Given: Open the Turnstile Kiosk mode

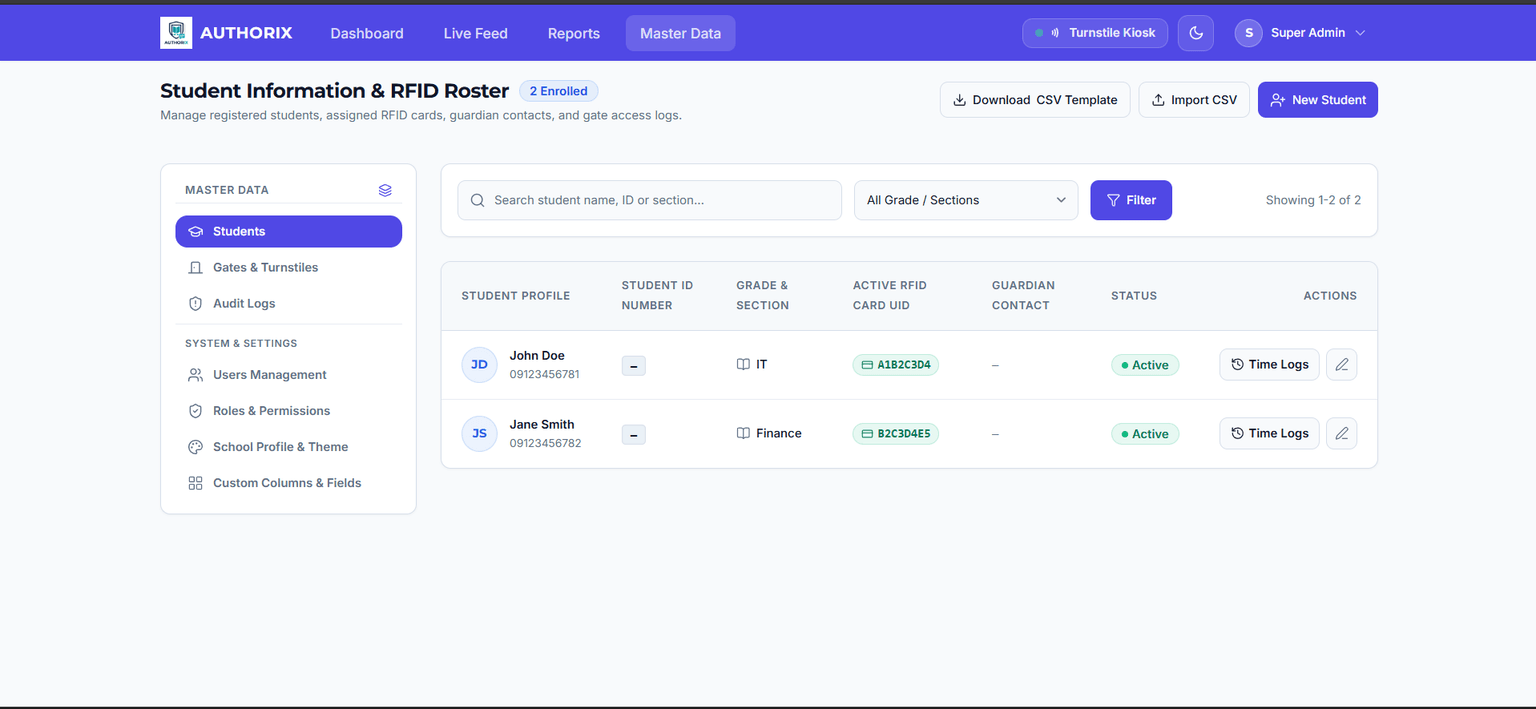Looking at the screenshot, I should pyautogui.click(x=1095, y=33).
